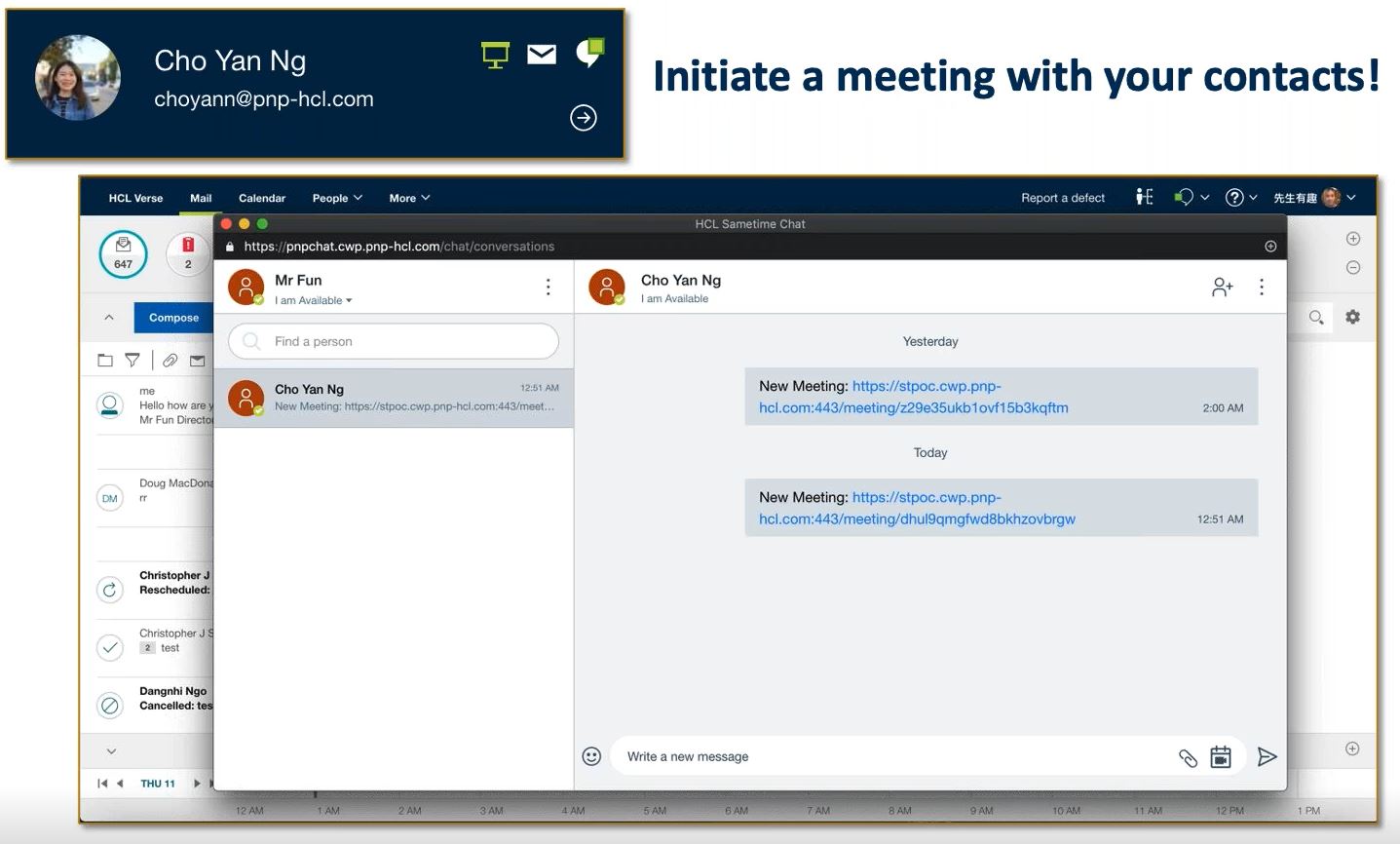Go to previous day in calendar bar
Screen dimensions: 1400x844
point(120,784)
